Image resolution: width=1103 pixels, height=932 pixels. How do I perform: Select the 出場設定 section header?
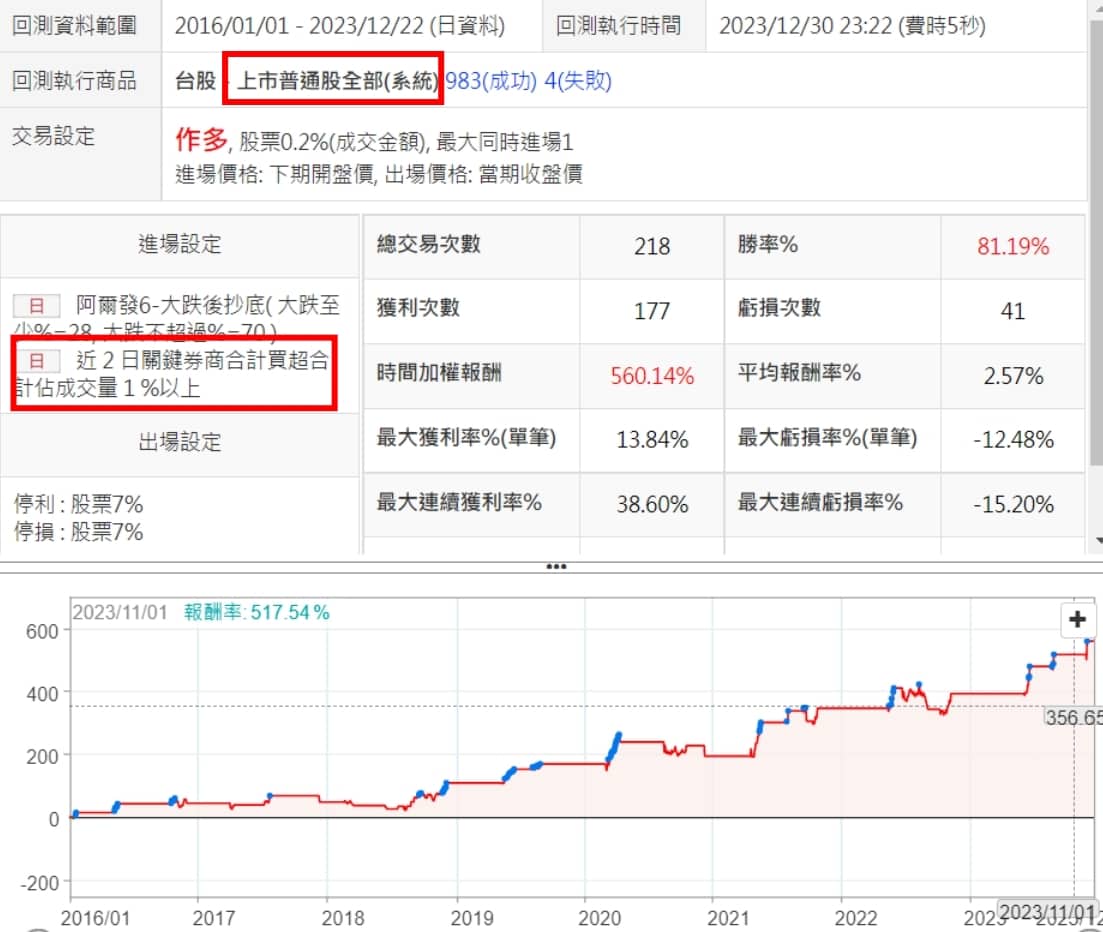180,442
